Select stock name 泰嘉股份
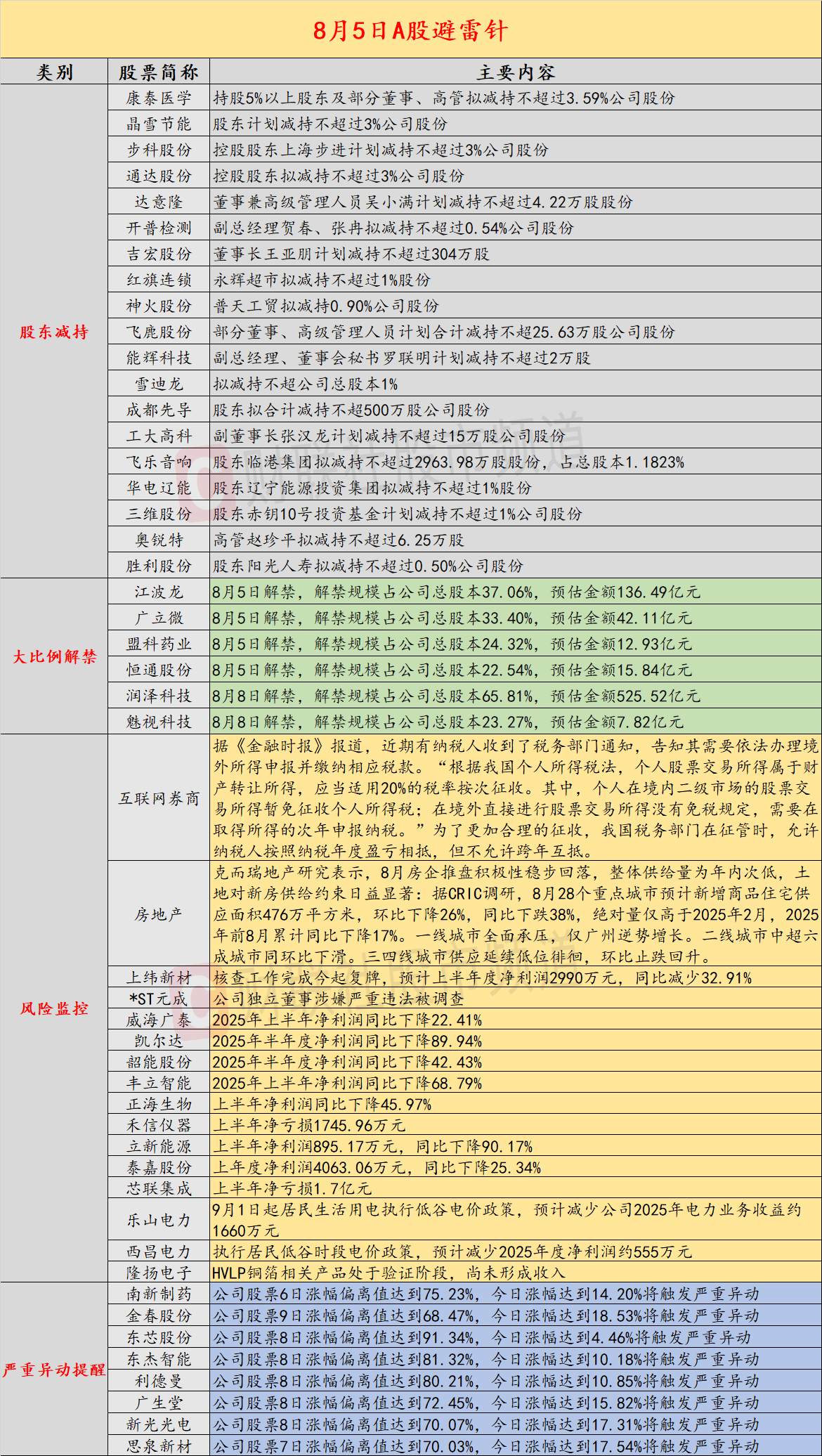This screenshot has height=1456, width=822. (x=159, y=1167)
